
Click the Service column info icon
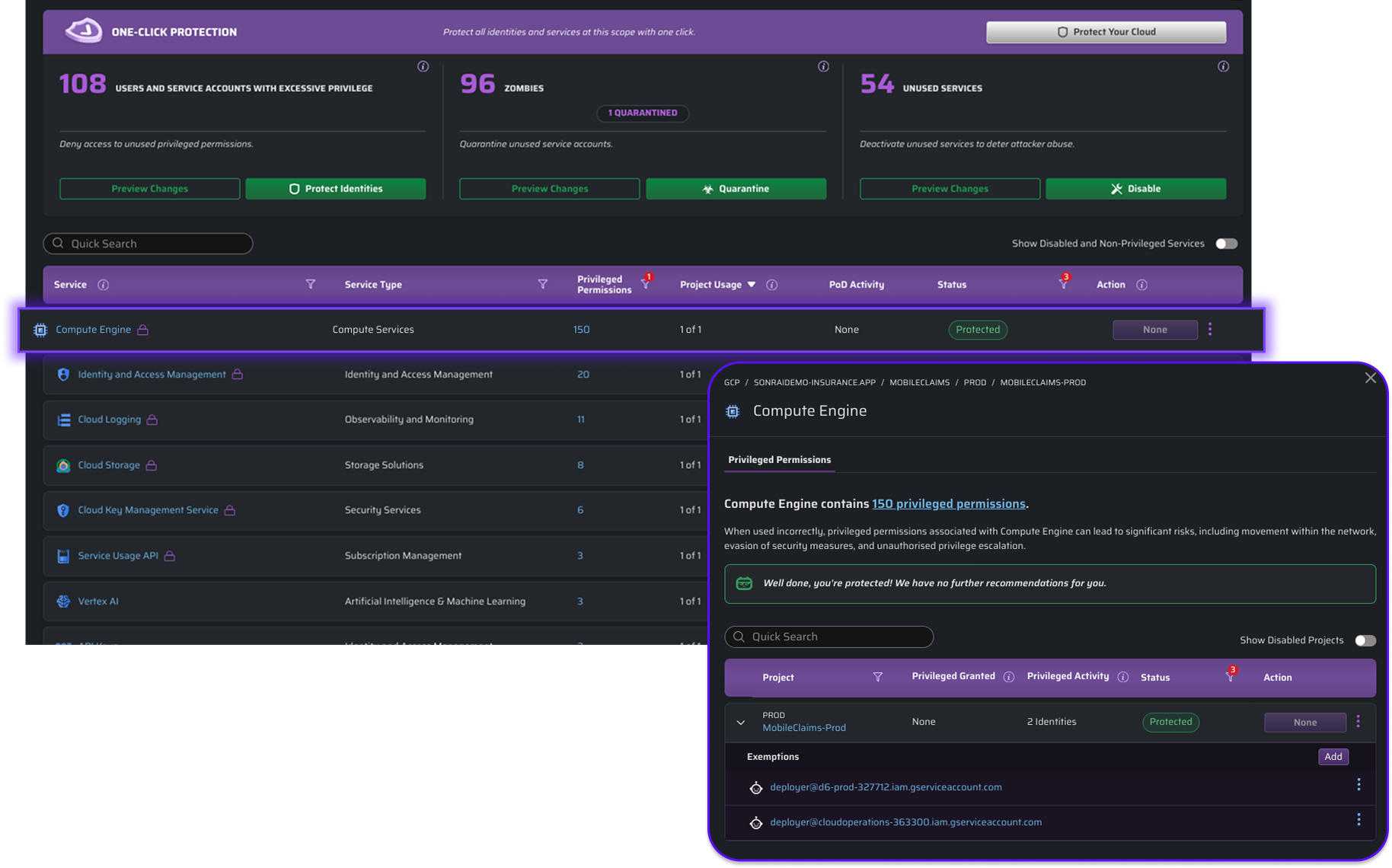[x=104, y=285]
